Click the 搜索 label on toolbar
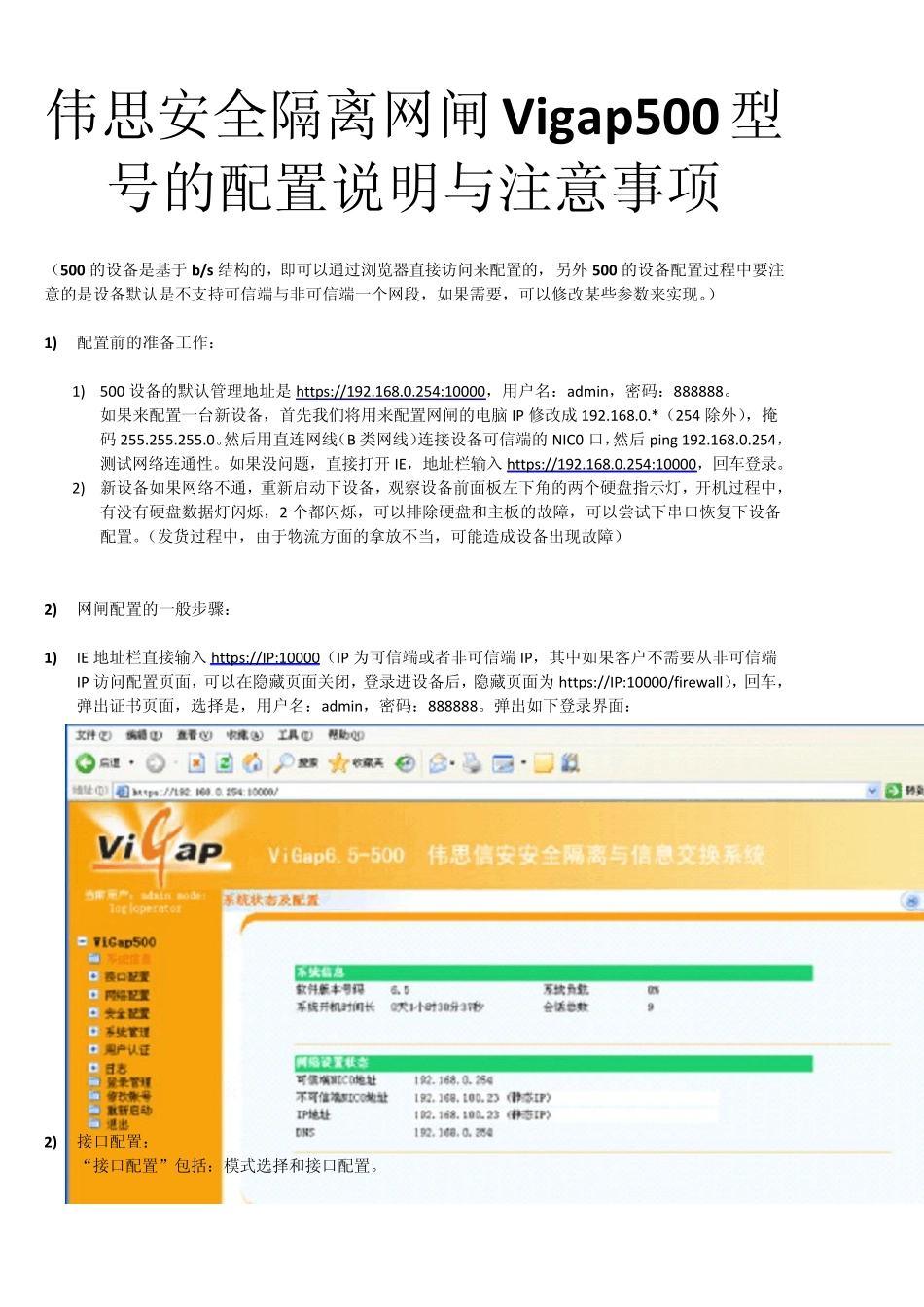Image resolution: width=924 pixels, height=1307 pixels. [x=307, y=763]
